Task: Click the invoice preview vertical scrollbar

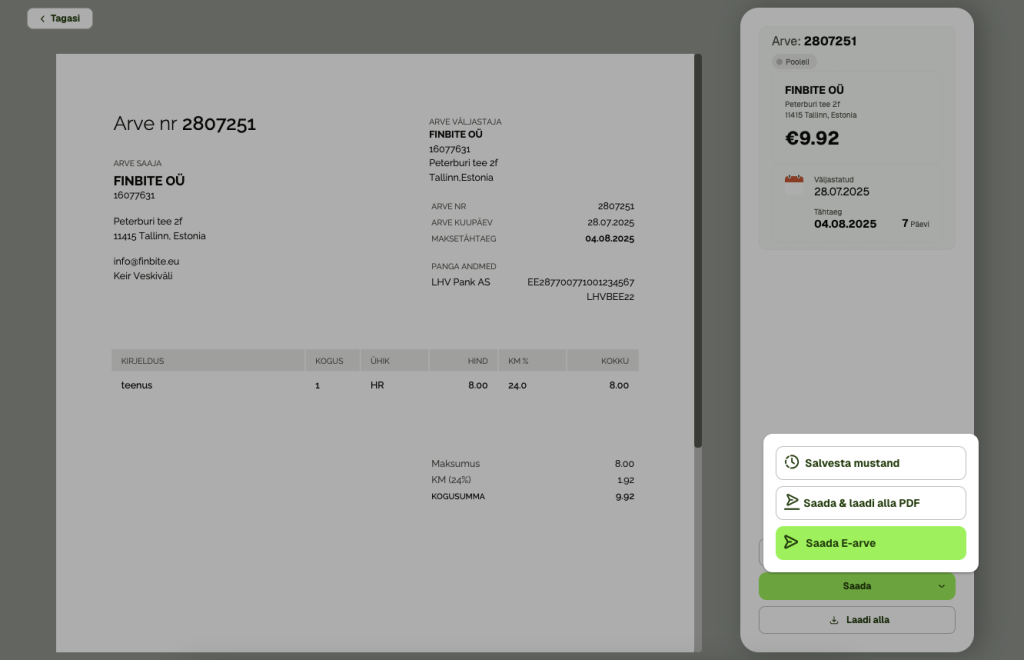Action: pyautogui.click(x=697, y=251)
